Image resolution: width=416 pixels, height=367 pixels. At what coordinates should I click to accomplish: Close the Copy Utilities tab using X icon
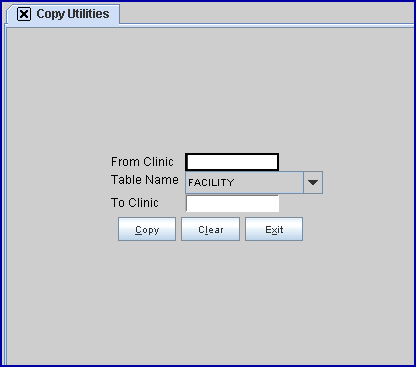tap(24, 14)
